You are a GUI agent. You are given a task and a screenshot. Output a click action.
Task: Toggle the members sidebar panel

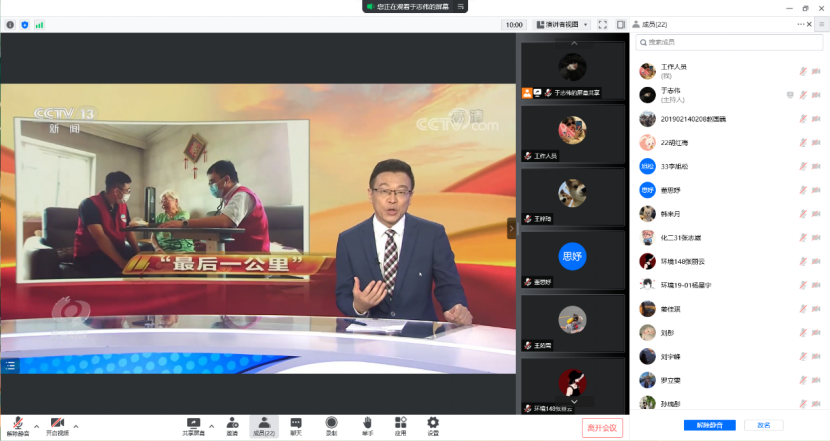point(621,24)
